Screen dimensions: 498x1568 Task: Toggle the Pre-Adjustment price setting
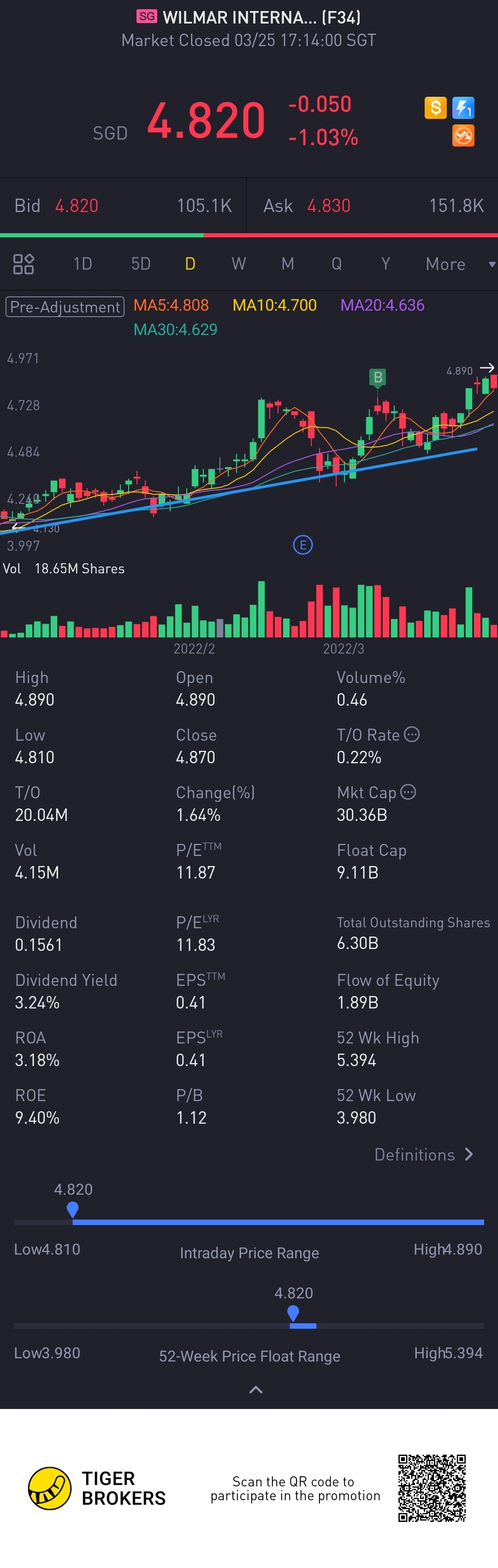pos(65,306)
